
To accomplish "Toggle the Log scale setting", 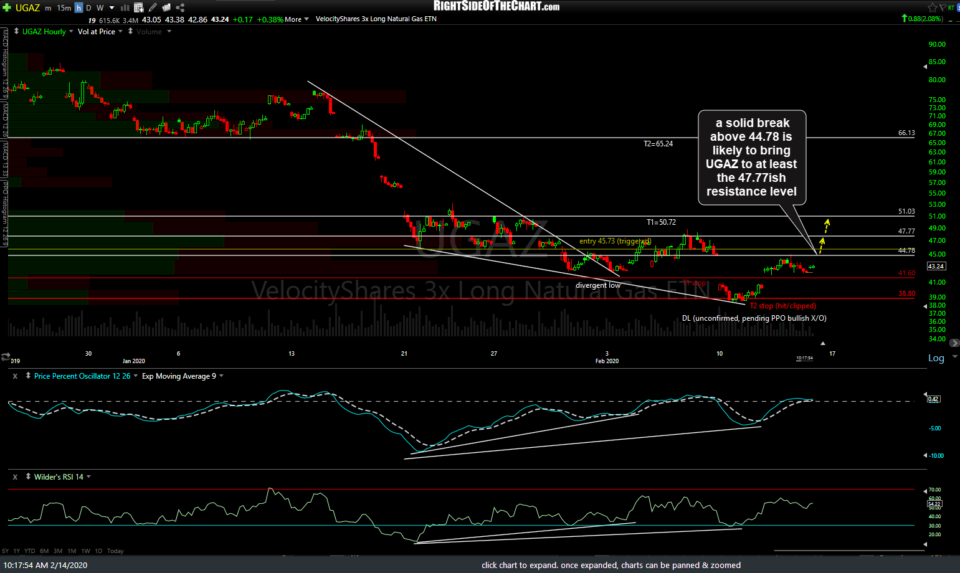I will click(x=936, y=357).
